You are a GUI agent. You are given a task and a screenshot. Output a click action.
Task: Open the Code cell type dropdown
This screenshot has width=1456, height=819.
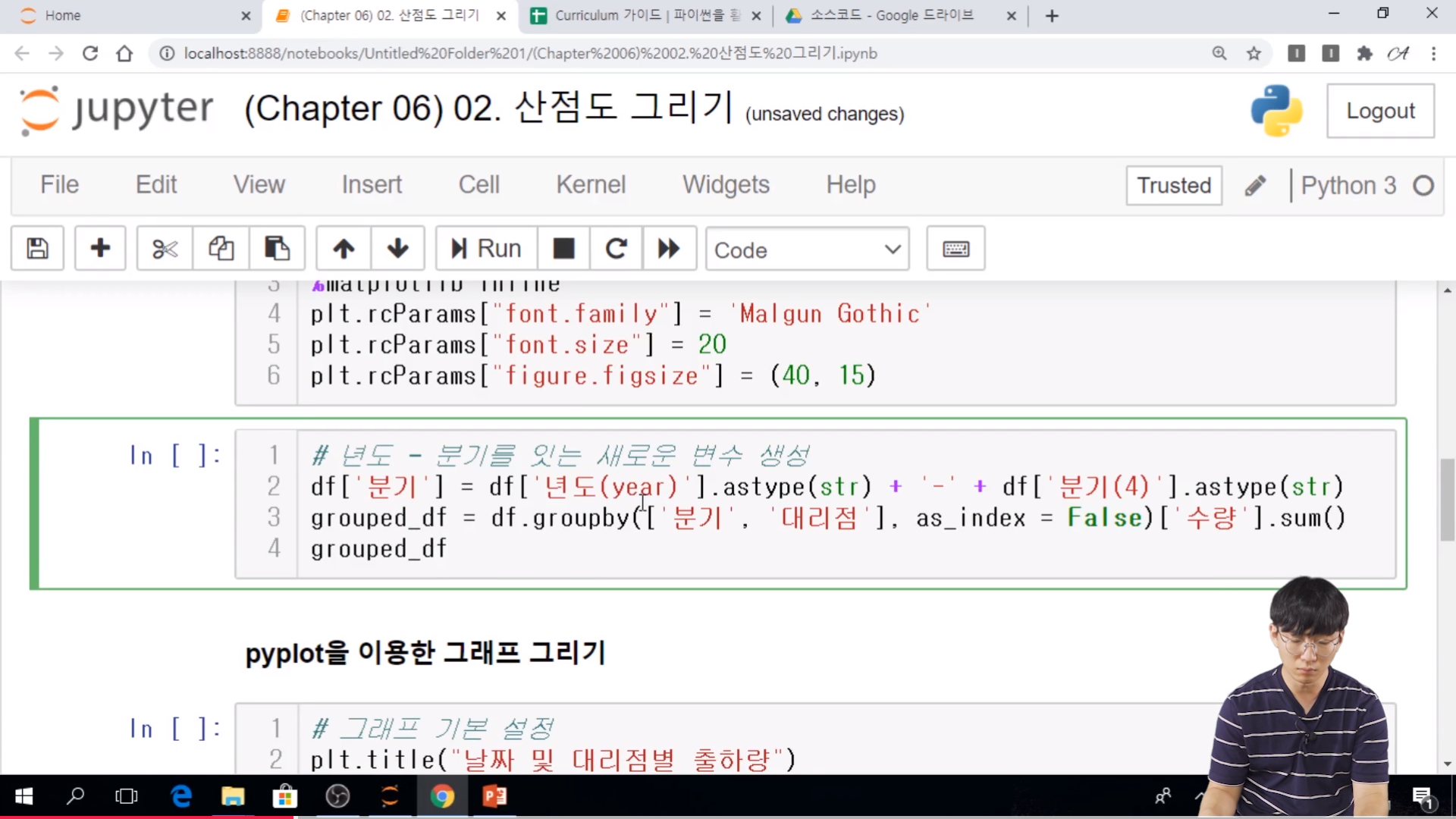point(807,249)
